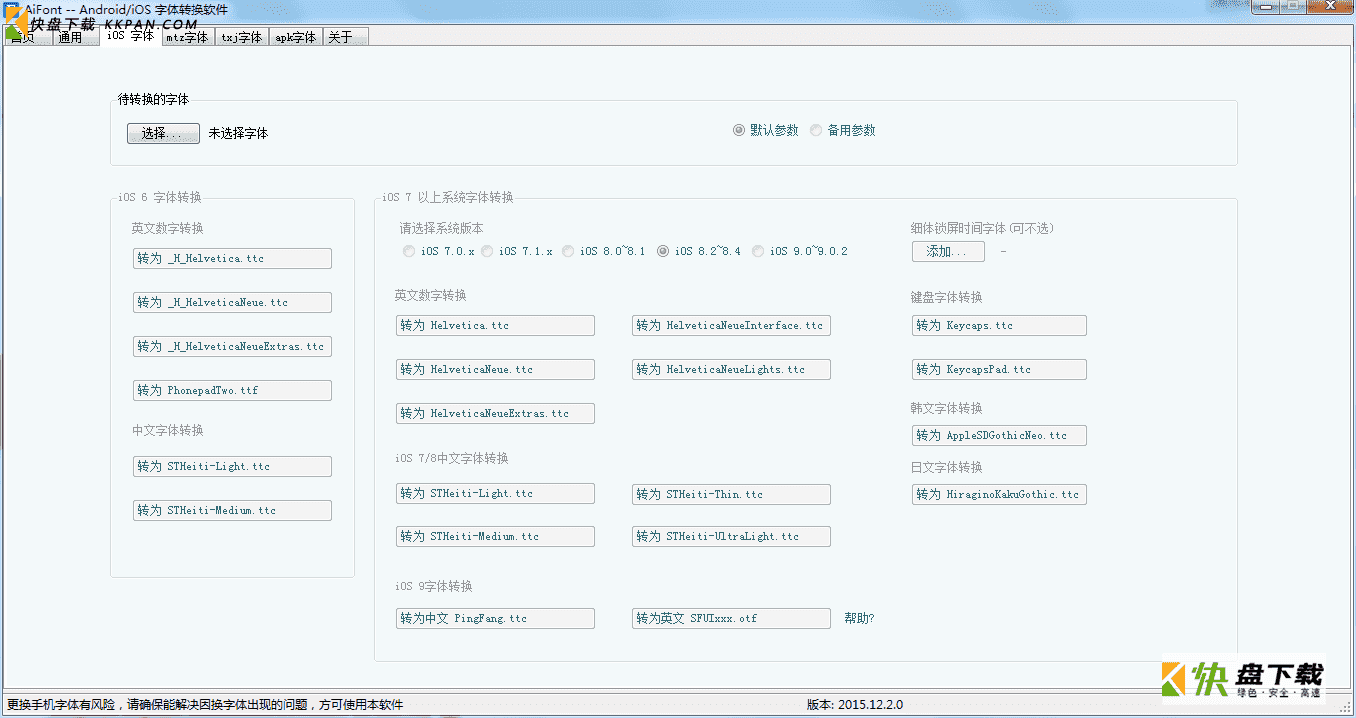Viewport: 1356px width, 718px height.
Task: Click the 版本: 2015.12.2.0 status text
Action: (x=855, y=704)
